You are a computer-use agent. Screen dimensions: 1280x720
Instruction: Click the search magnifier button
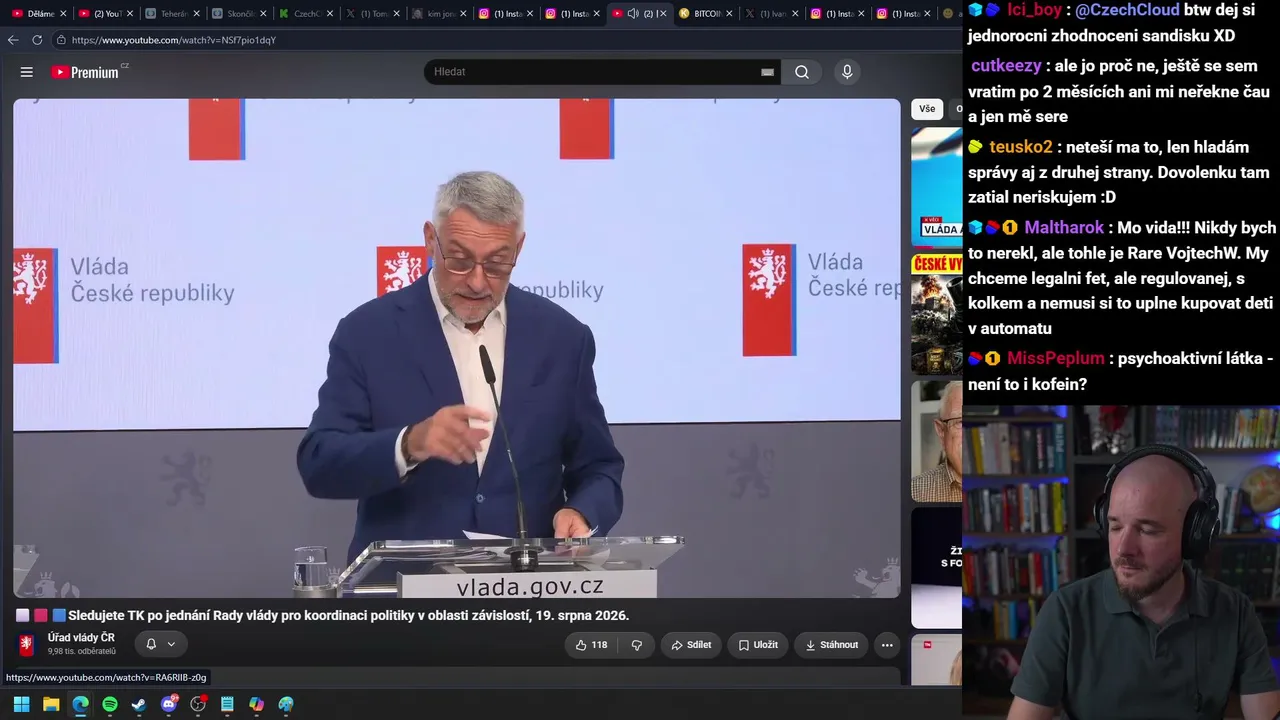(x=802, y=72)
